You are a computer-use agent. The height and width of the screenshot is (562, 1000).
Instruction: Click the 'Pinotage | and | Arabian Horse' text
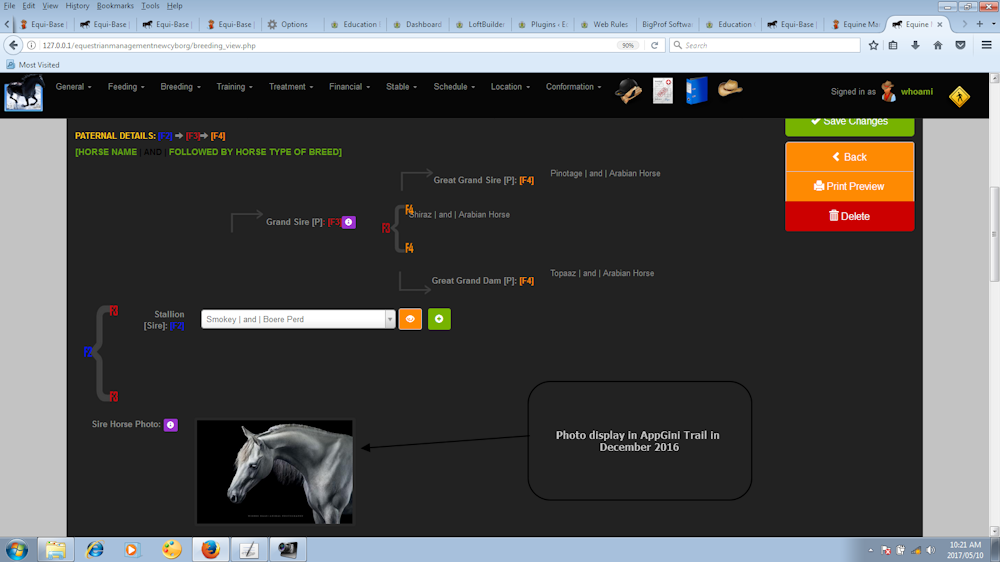(x=605, y=174)
